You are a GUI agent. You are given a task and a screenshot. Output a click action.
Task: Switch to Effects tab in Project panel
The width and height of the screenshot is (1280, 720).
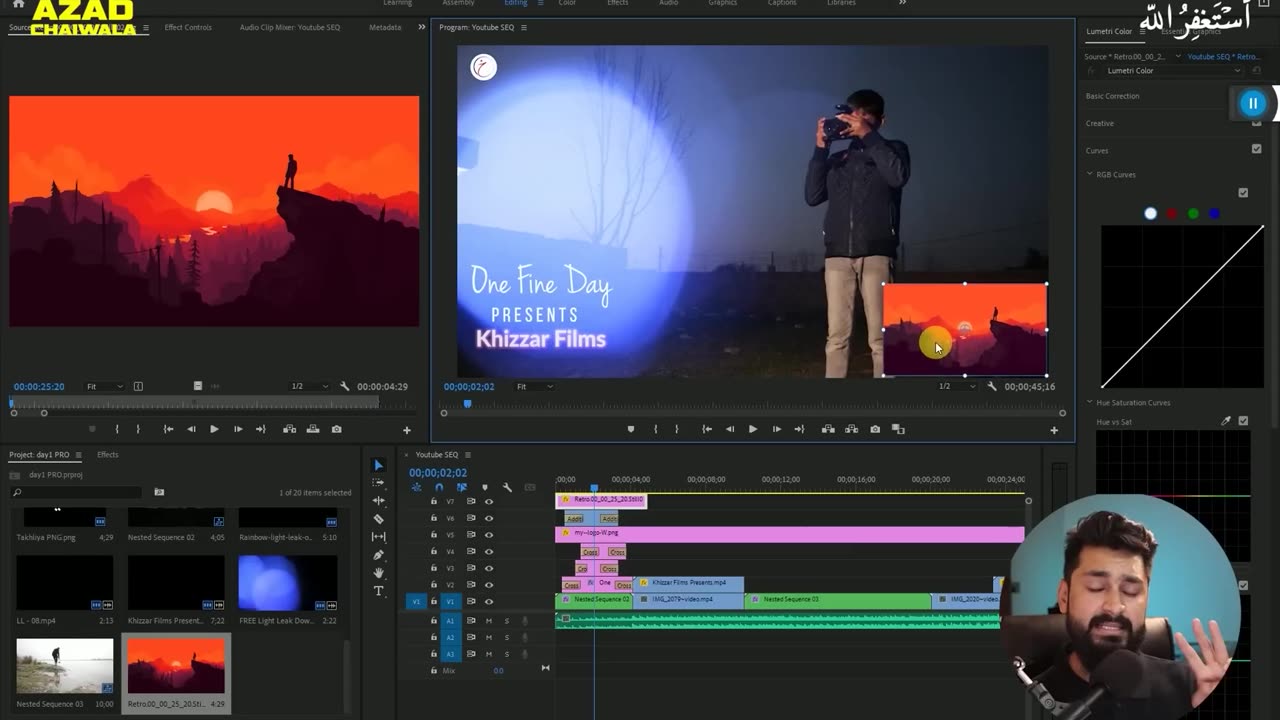[108, 455]
